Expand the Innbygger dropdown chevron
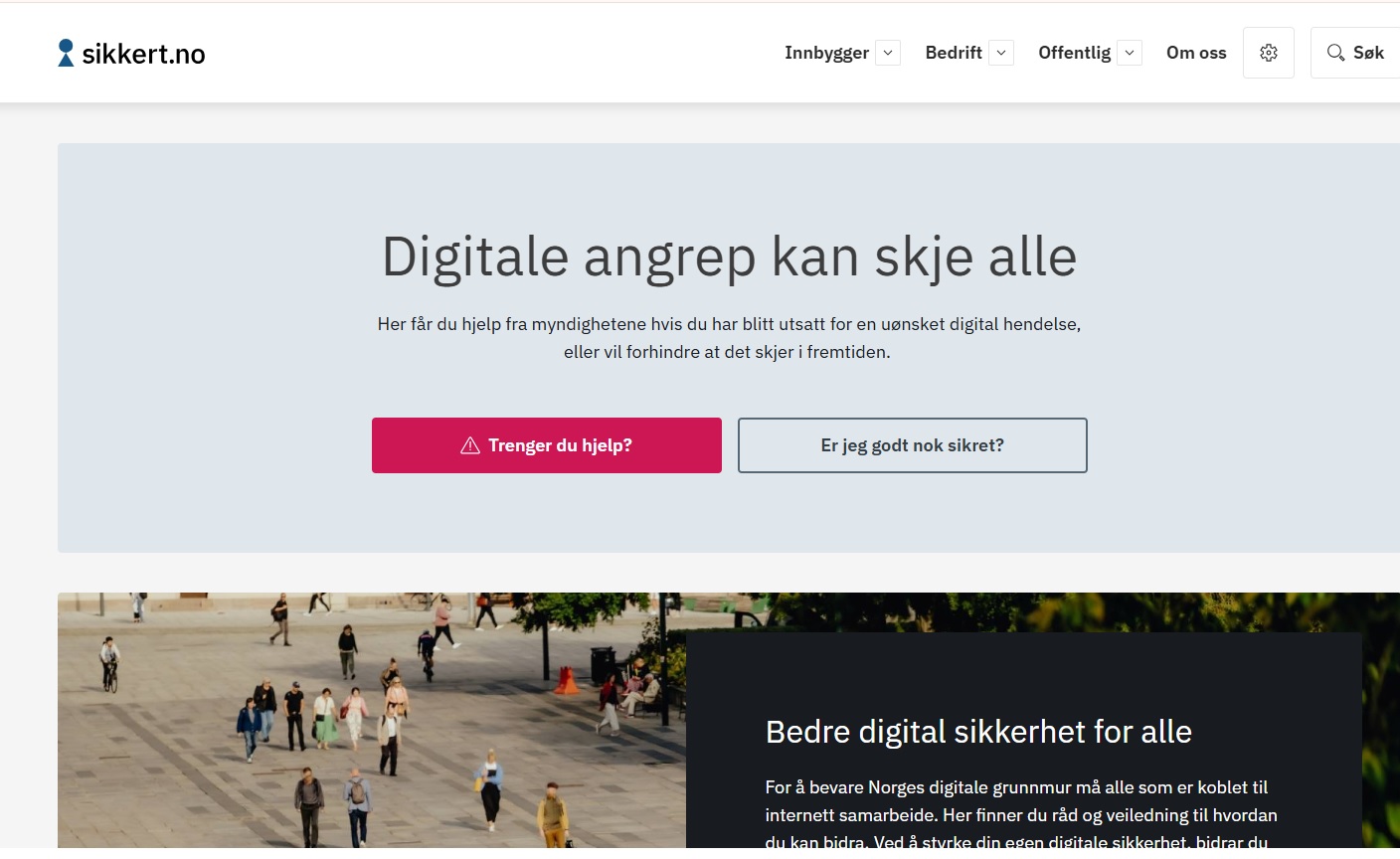The width and height of the screenshot is (1400, 859). 888,53
